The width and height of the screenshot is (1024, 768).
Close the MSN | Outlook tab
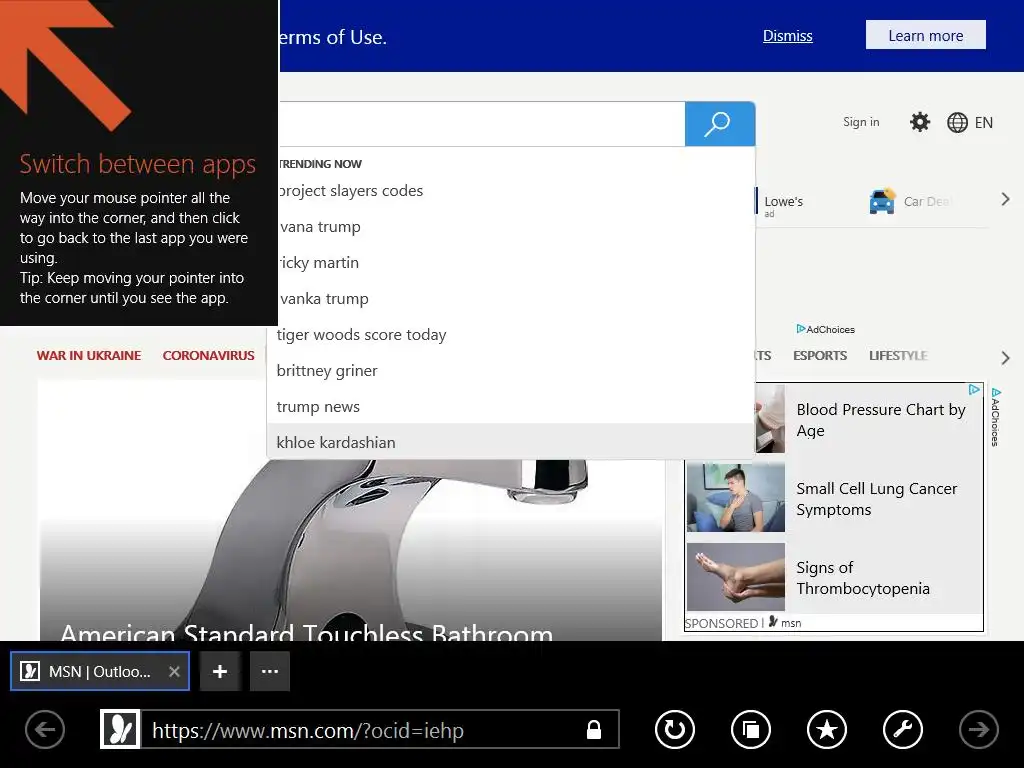click(174, 671)
